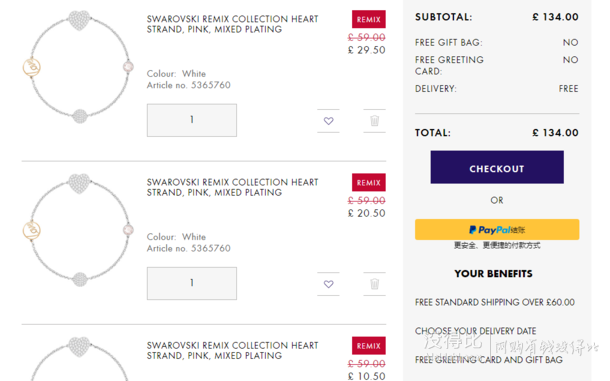
Task: Open first bracelet product image
Action: pos(78,67)
